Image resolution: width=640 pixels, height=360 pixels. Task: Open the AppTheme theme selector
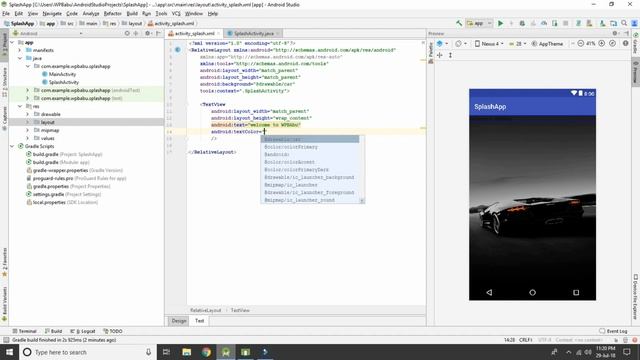[x=547, y=43]
